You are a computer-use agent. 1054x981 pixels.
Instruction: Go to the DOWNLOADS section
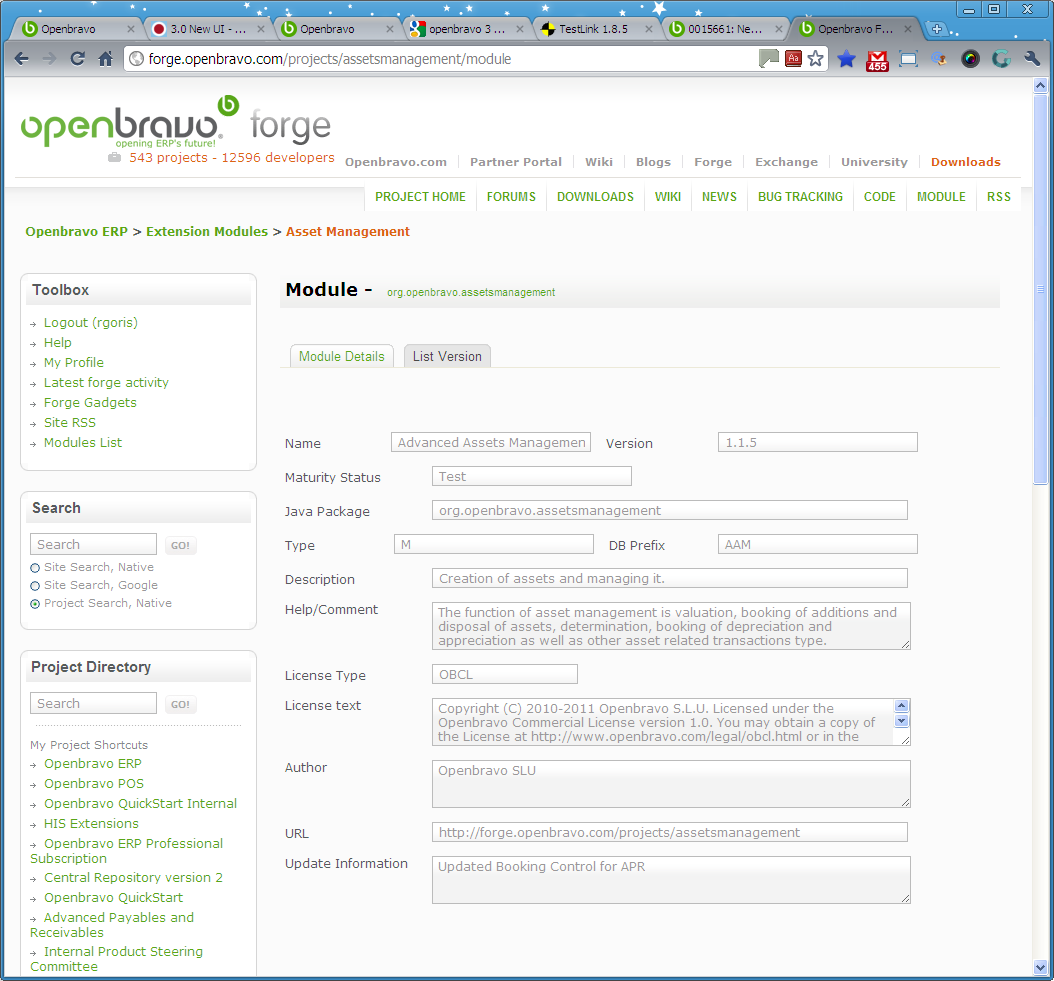(595, 196)
